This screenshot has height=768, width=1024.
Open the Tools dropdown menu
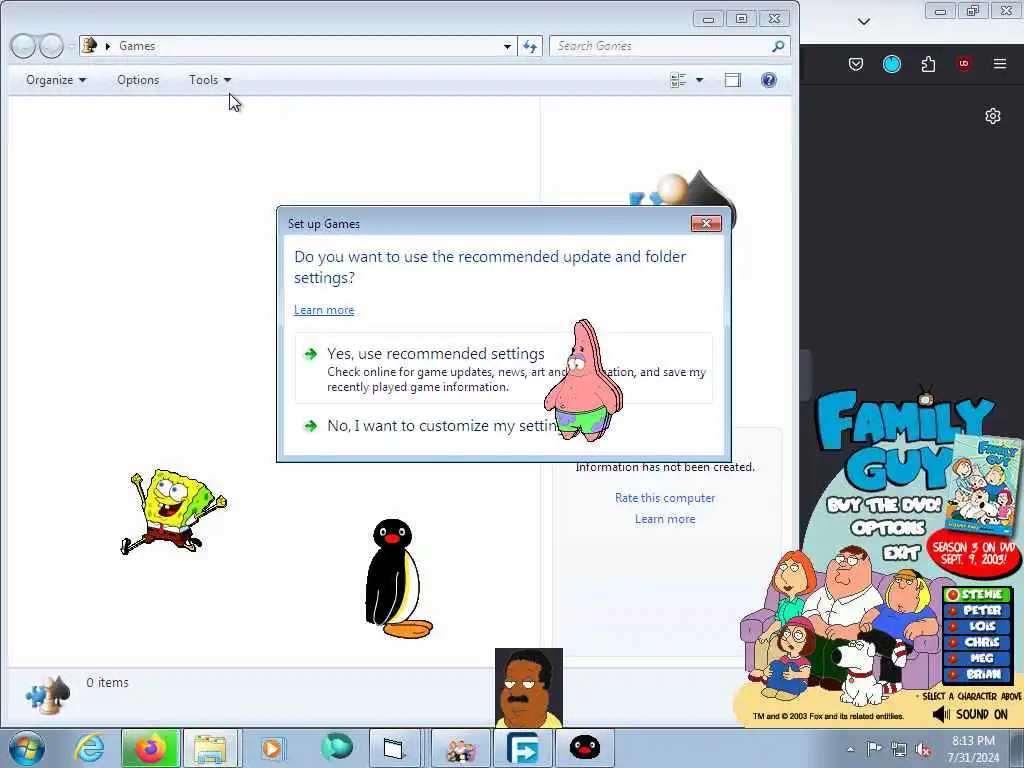210,80
